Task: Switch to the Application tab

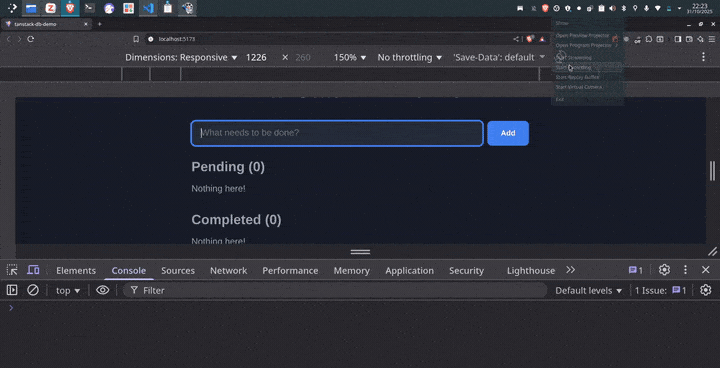Action: click(x=410, y=271)
